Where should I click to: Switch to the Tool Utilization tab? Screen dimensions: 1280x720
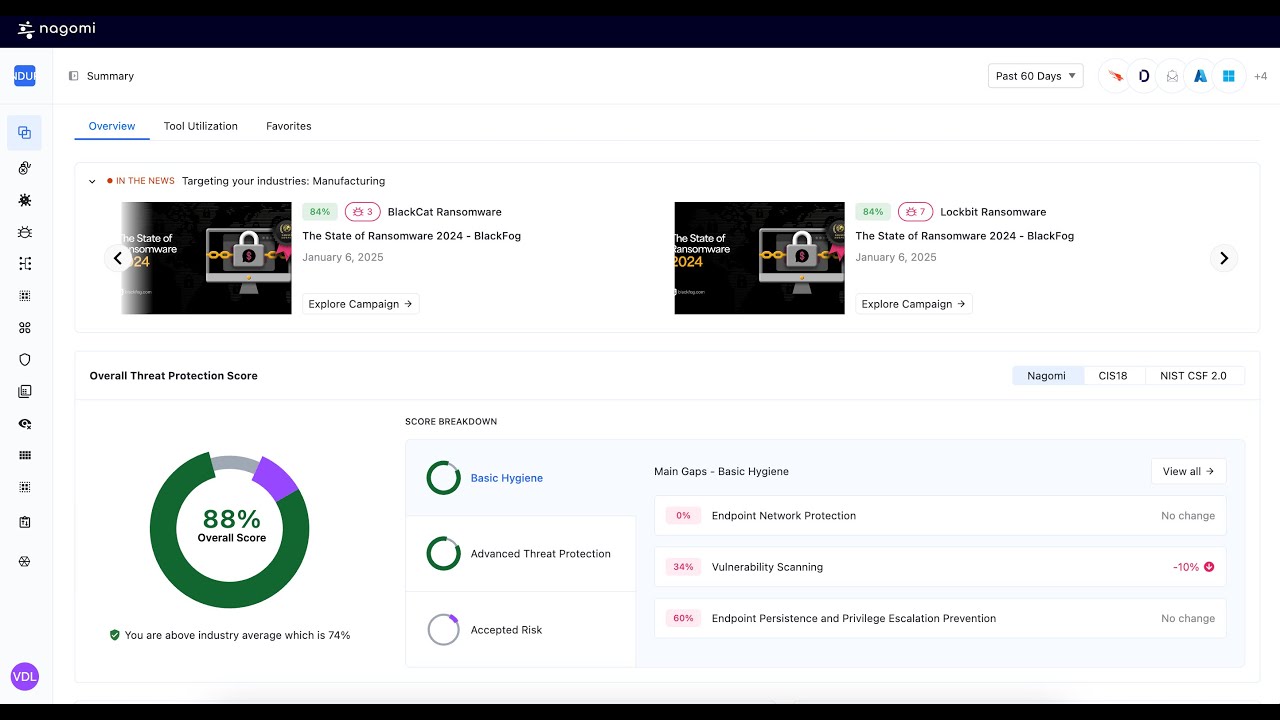pos(201,126)
